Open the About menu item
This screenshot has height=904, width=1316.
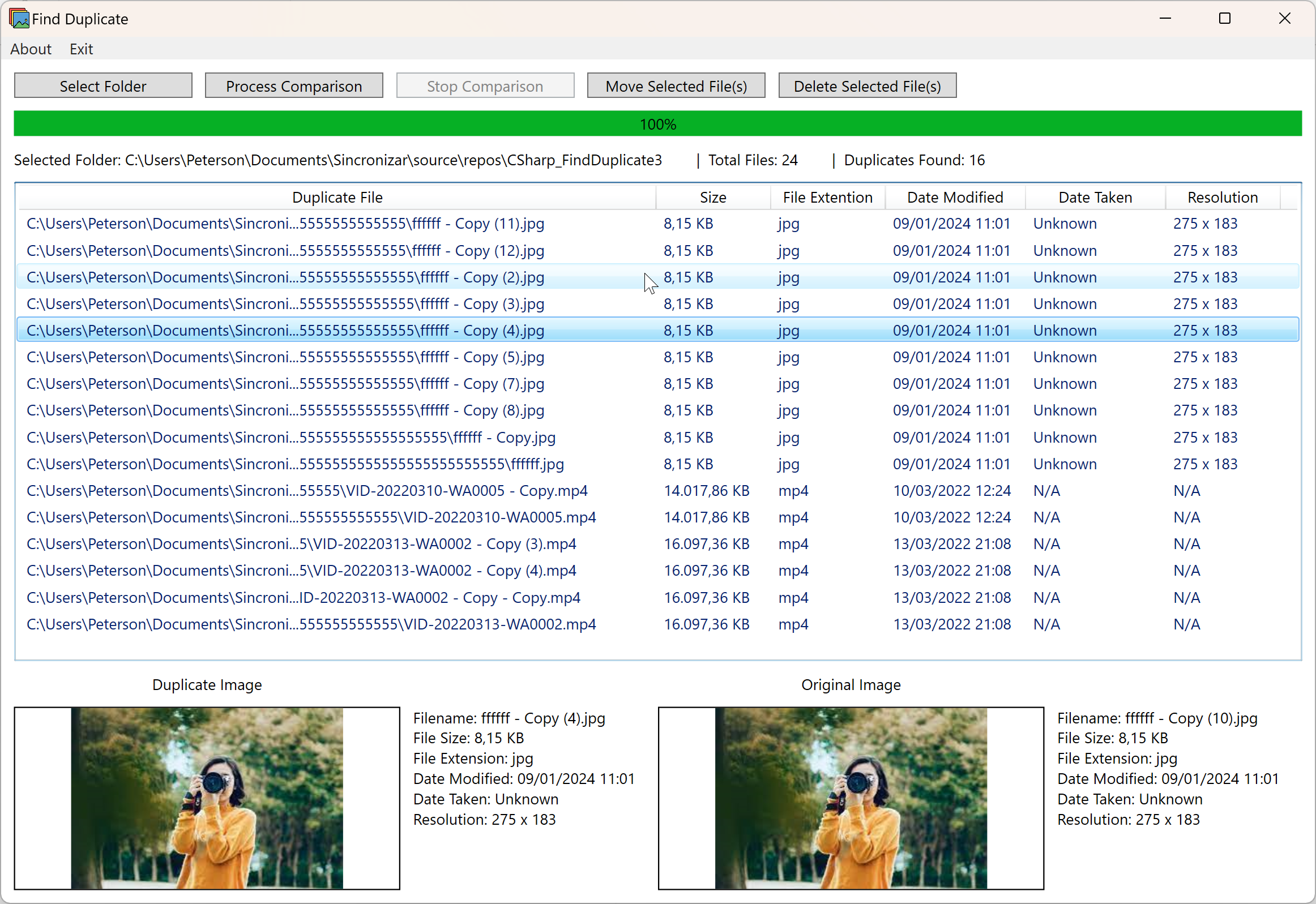point(31,49)
